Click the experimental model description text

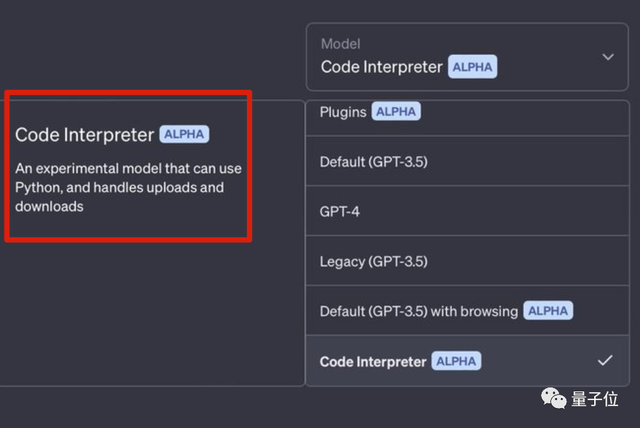pyautogui.click(x=128, y=188)
